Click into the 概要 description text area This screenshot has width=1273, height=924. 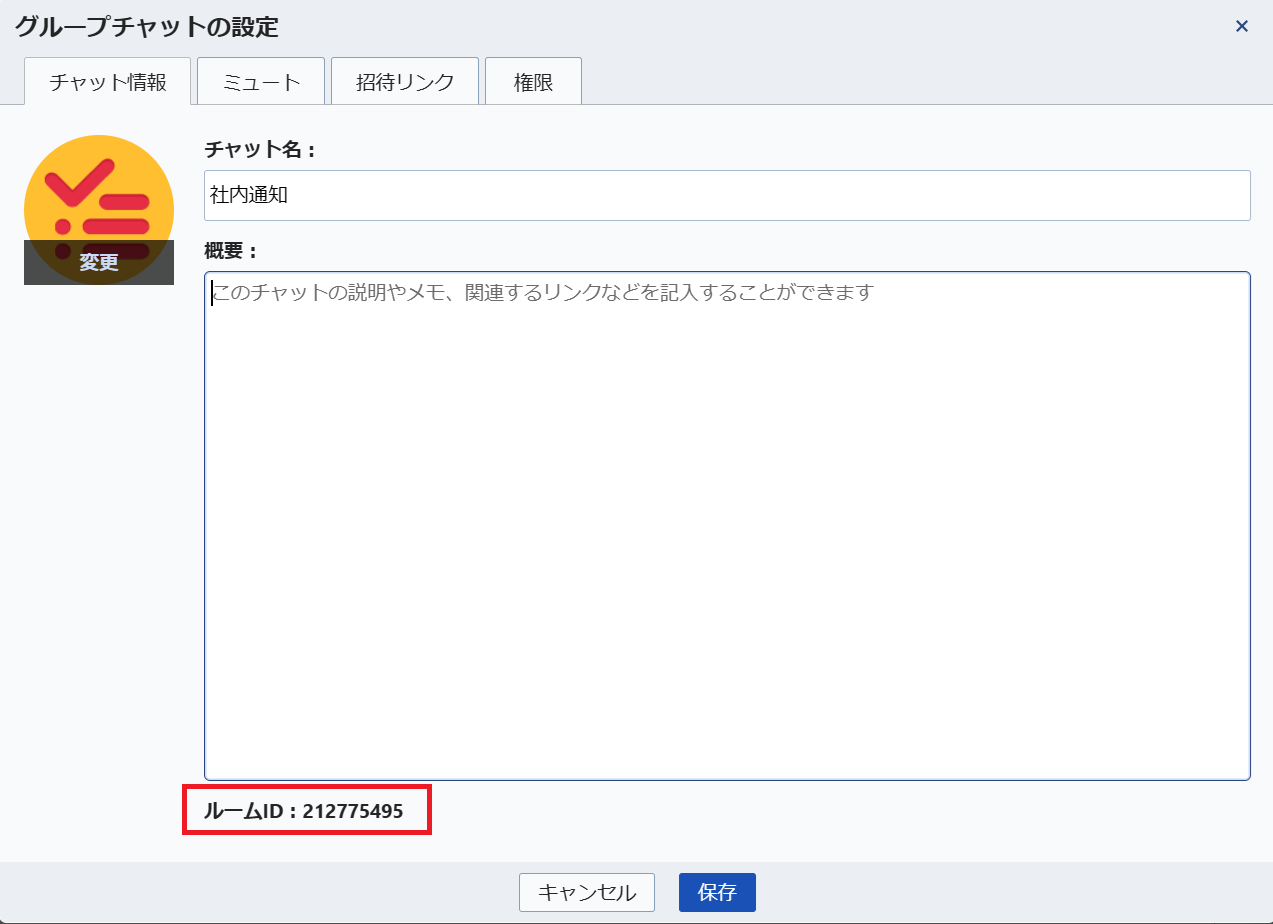click(x=727, y=526)
